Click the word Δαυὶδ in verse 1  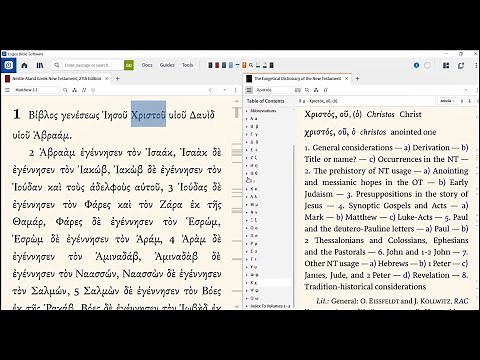pyautogui.click(x=202, y=115)
